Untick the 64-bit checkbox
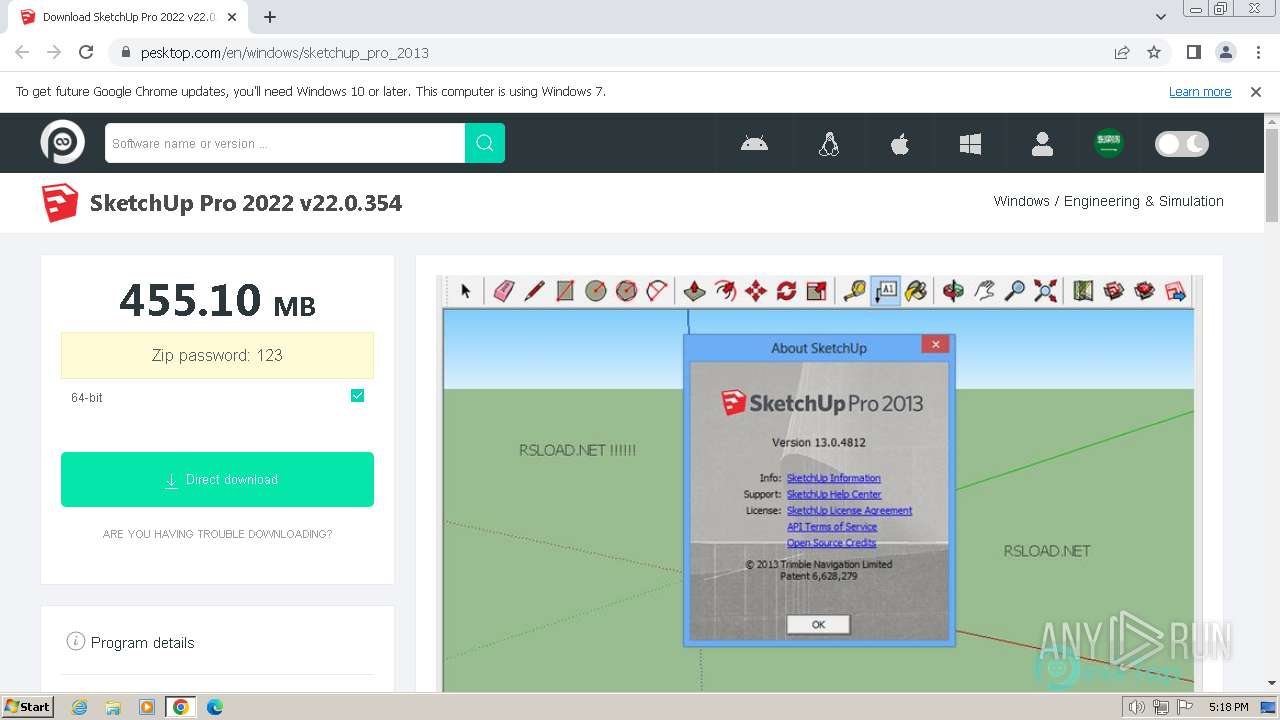 point(357,396)
